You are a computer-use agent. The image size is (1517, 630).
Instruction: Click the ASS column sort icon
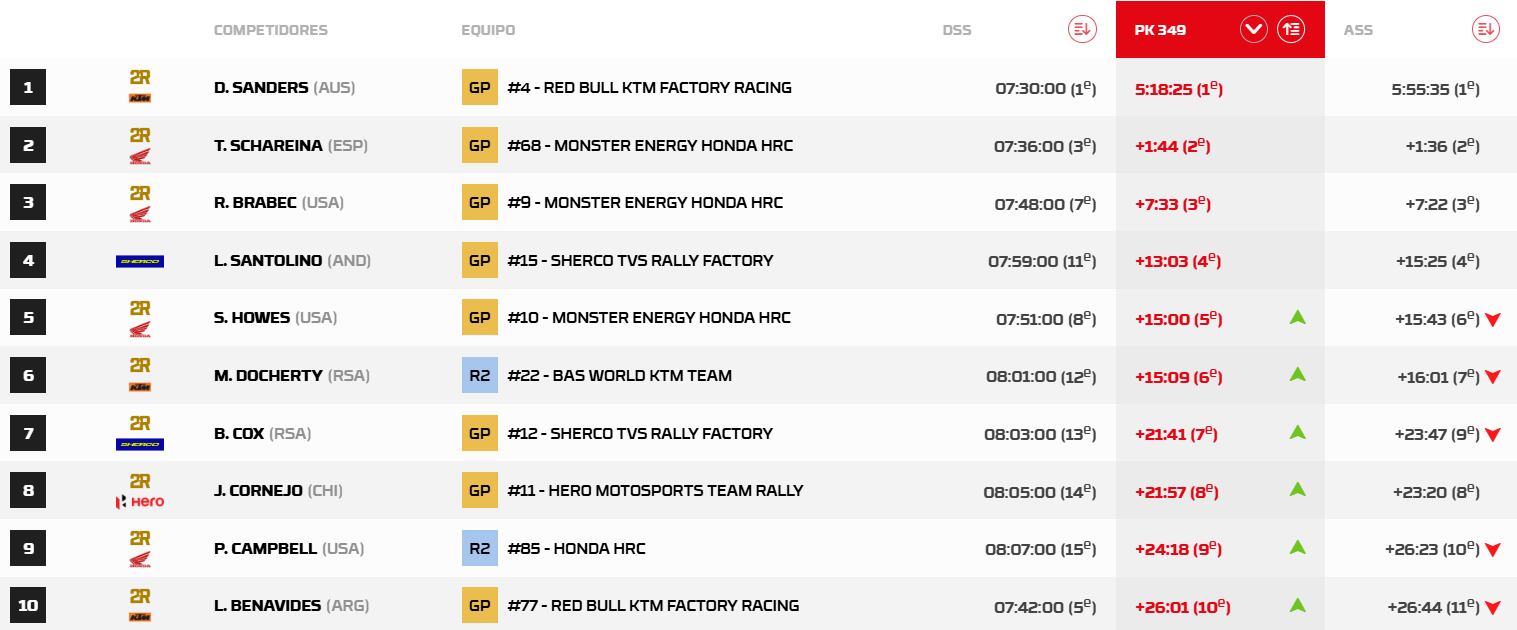1486,29
